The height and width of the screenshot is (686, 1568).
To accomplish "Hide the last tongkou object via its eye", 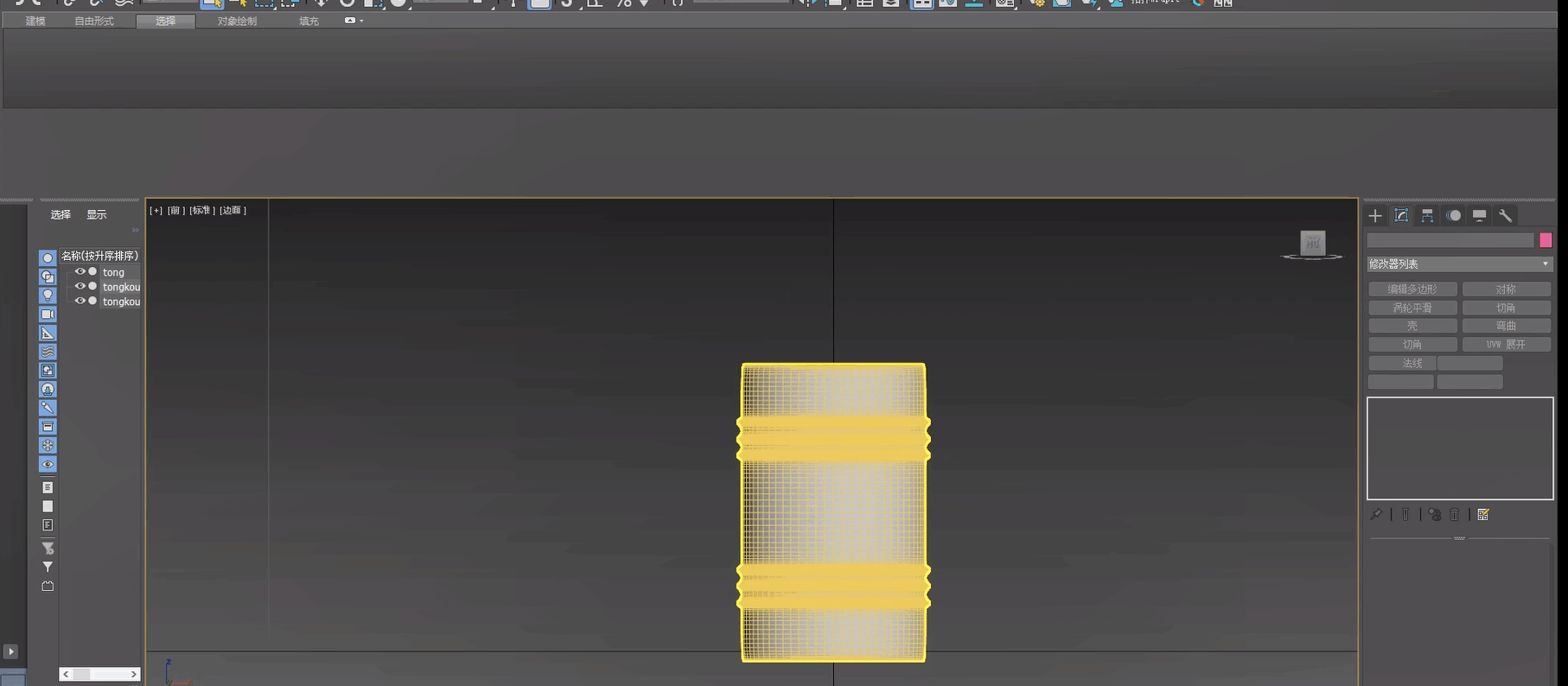I will coord(80,302).
